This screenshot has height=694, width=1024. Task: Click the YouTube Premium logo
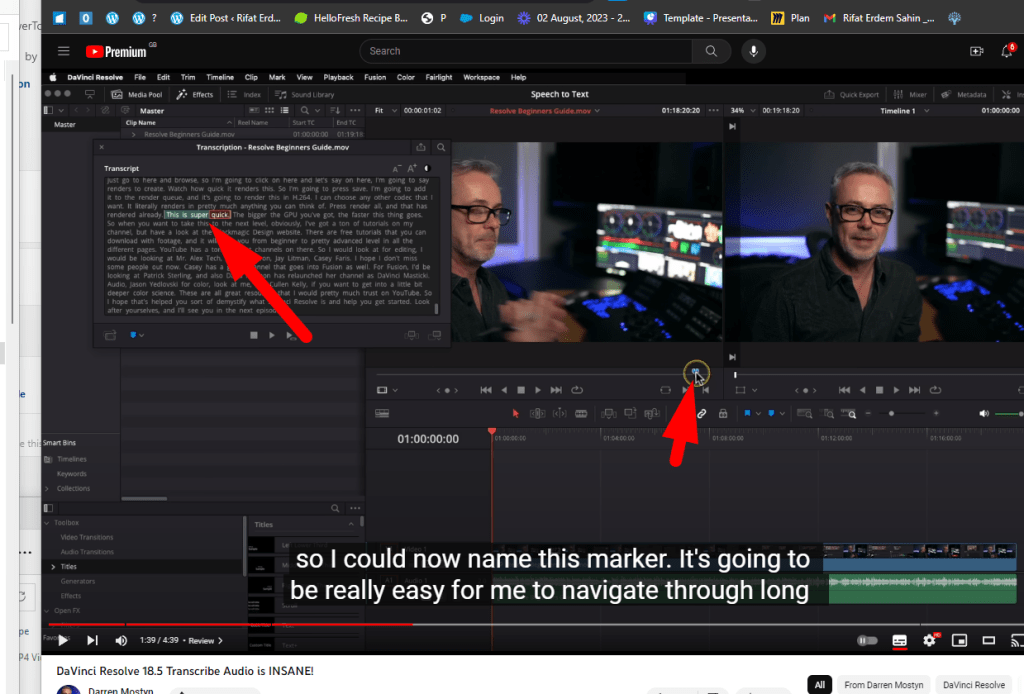coord(117,52)
